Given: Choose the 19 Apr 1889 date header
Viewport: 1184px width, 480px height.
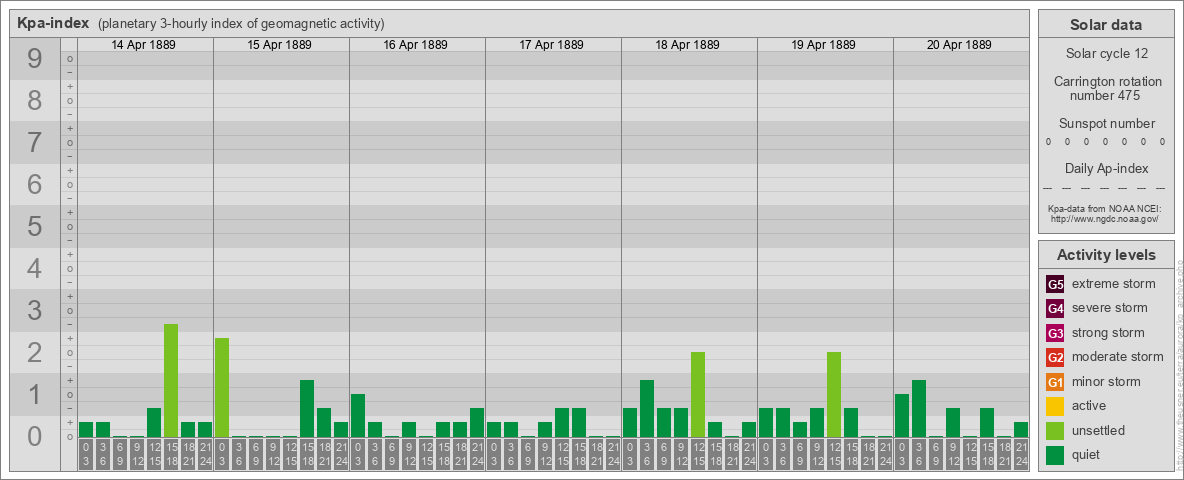Looking at the screenshot, I should [823, 45].
